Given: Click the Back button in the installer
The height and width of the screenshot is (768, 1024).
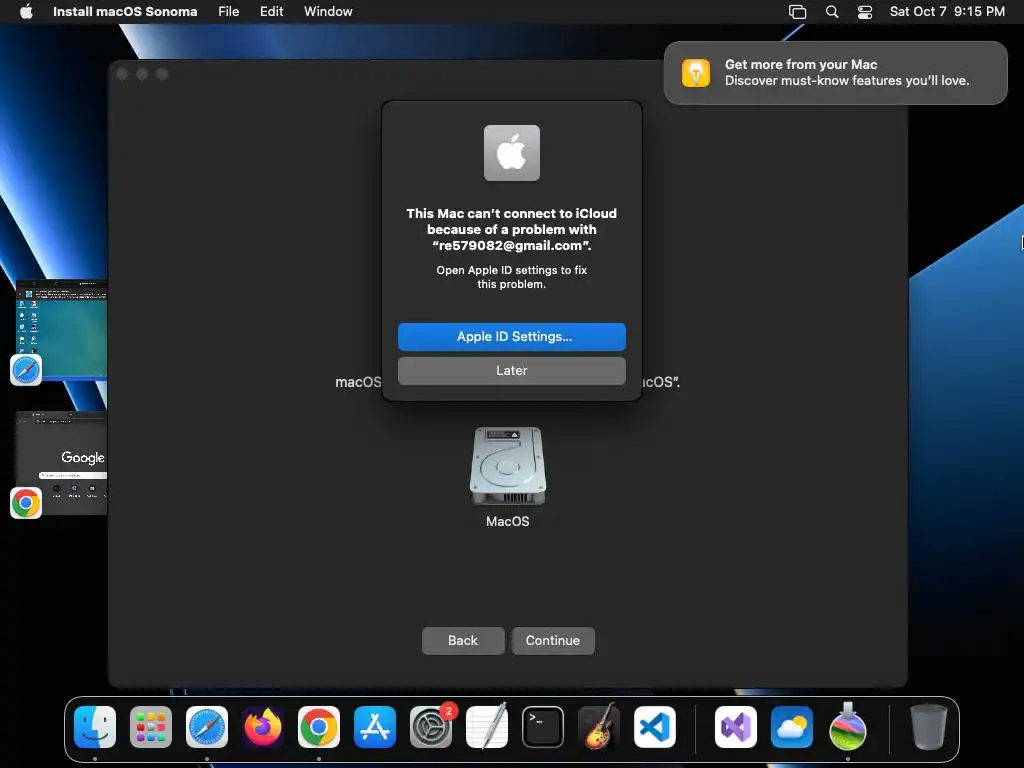Looking at the screenshot, I should (x=463, y=641).
